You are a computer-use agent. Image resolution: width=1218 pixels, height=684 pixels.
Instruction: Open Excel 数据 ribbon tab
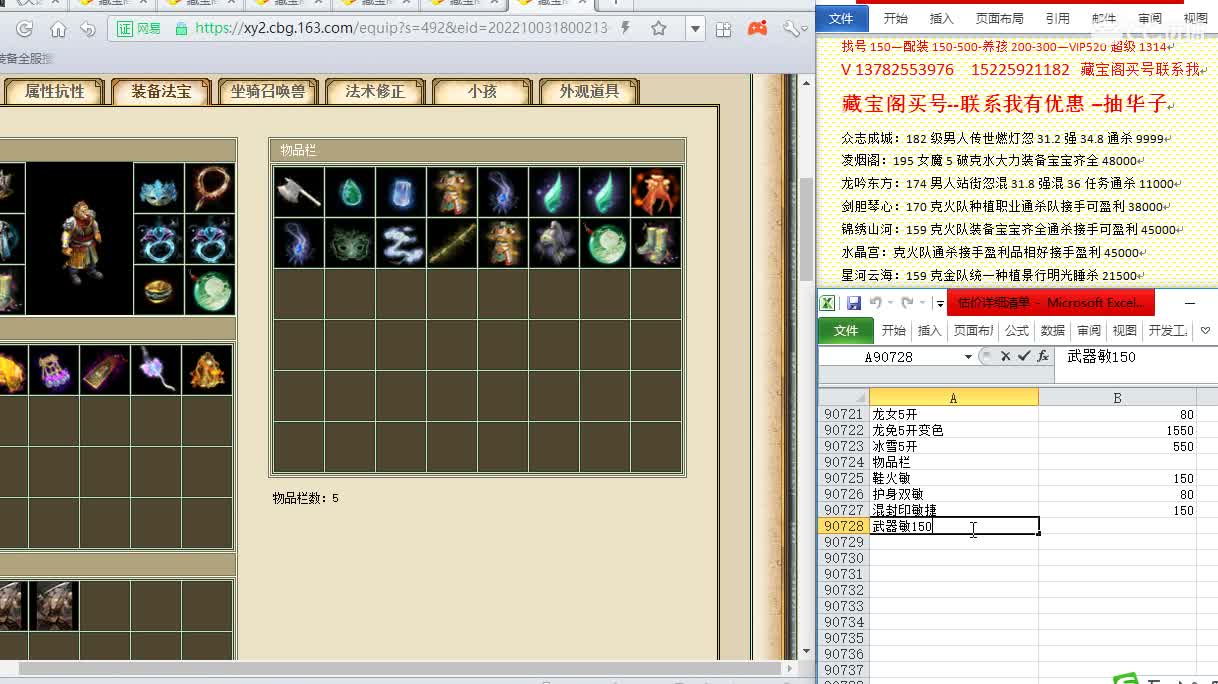click(x=1053, y=331)
